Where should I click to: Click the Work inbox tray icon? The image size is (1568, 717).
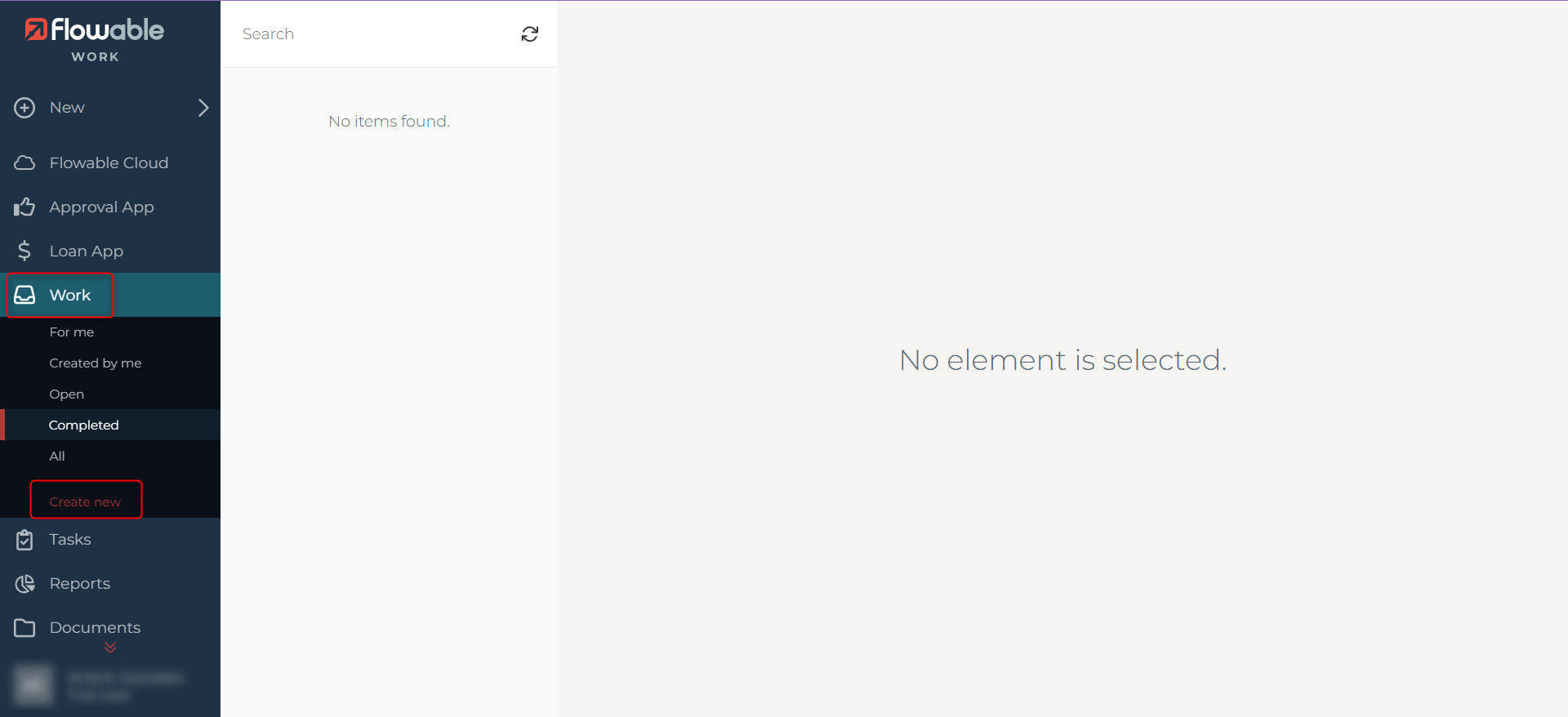pos(24,295)
